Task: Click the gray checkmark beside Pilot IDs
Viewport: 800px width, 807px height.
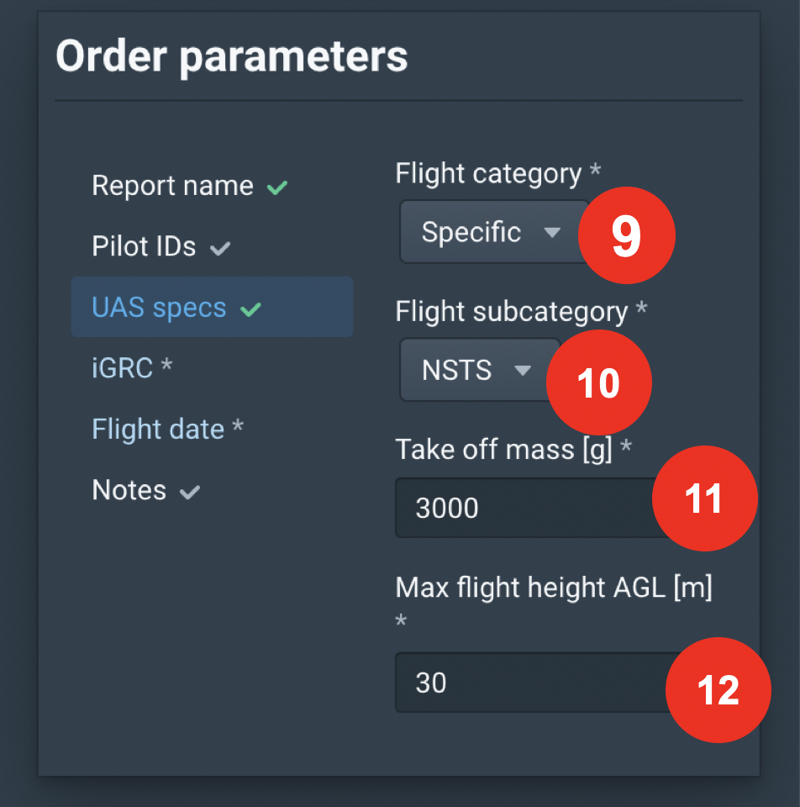Action: pos(220,248)
